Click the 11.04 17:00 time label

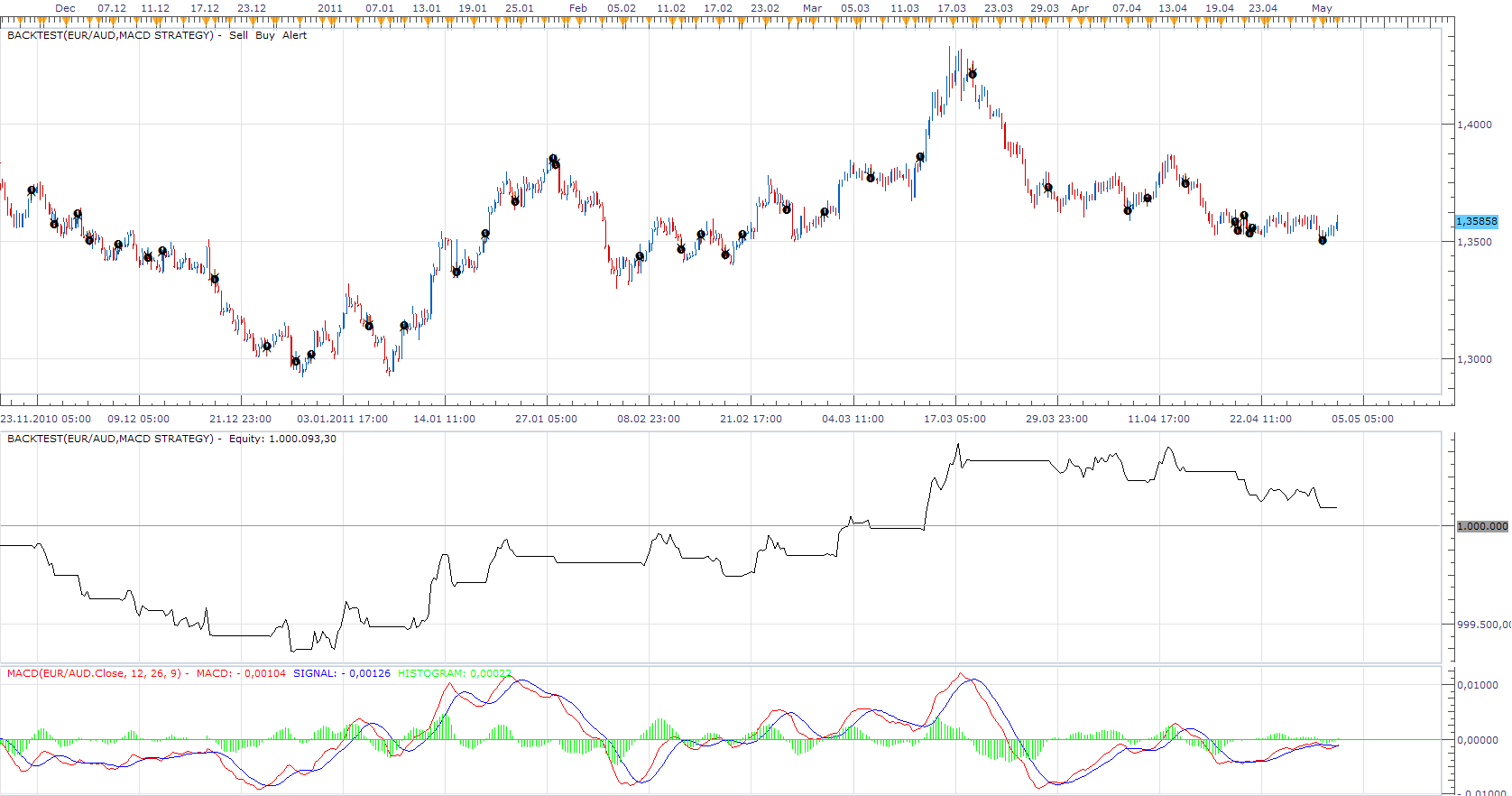1158,419
